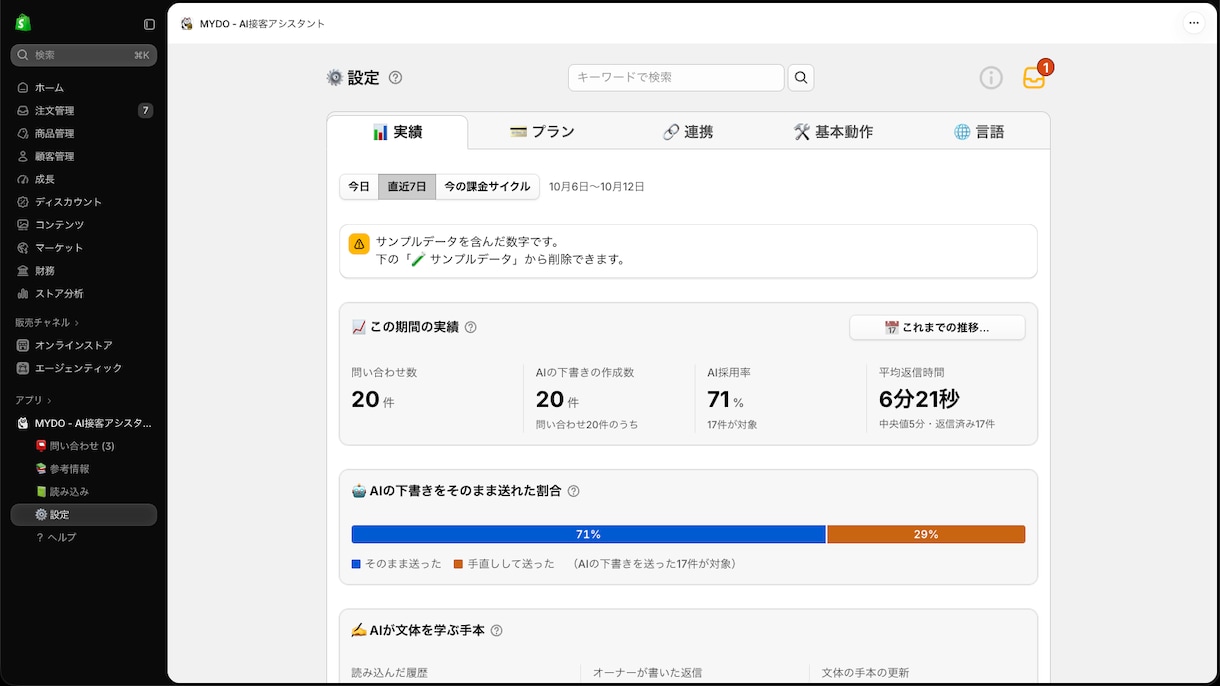Click the 商品管理 tag icon
Image resolution: width=1220 pixels, height=686 pixels.
(x=23, y=134)
